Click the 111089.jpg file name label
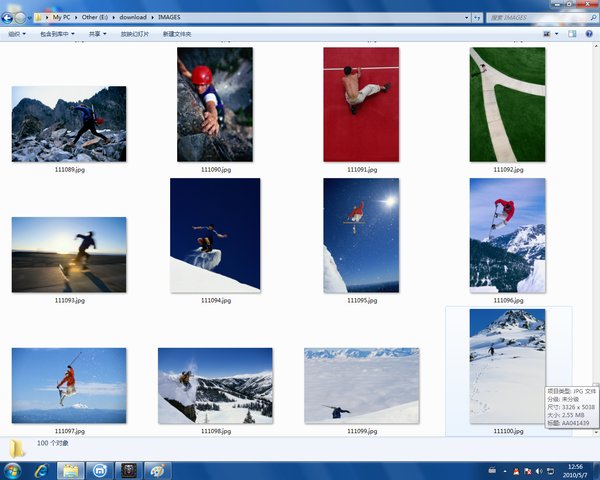The width and height of the screenshot is (600, 480). click(x=70, y=170)
